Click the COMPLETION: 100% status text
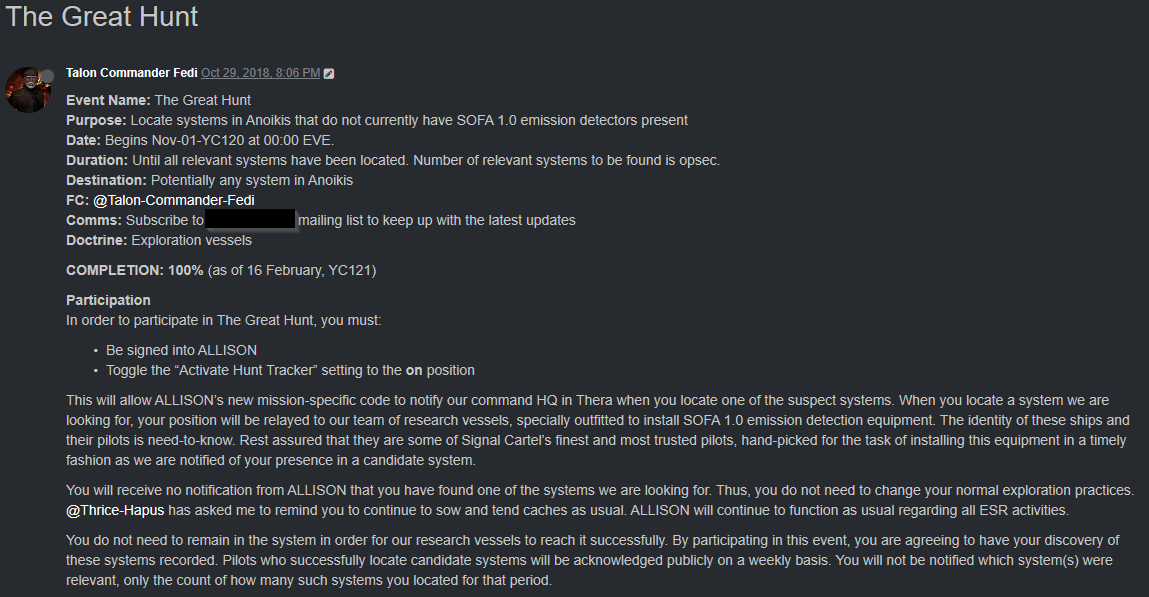This screenshot has width=1149, height=597. pyautogui.click(x=135, y=270)
